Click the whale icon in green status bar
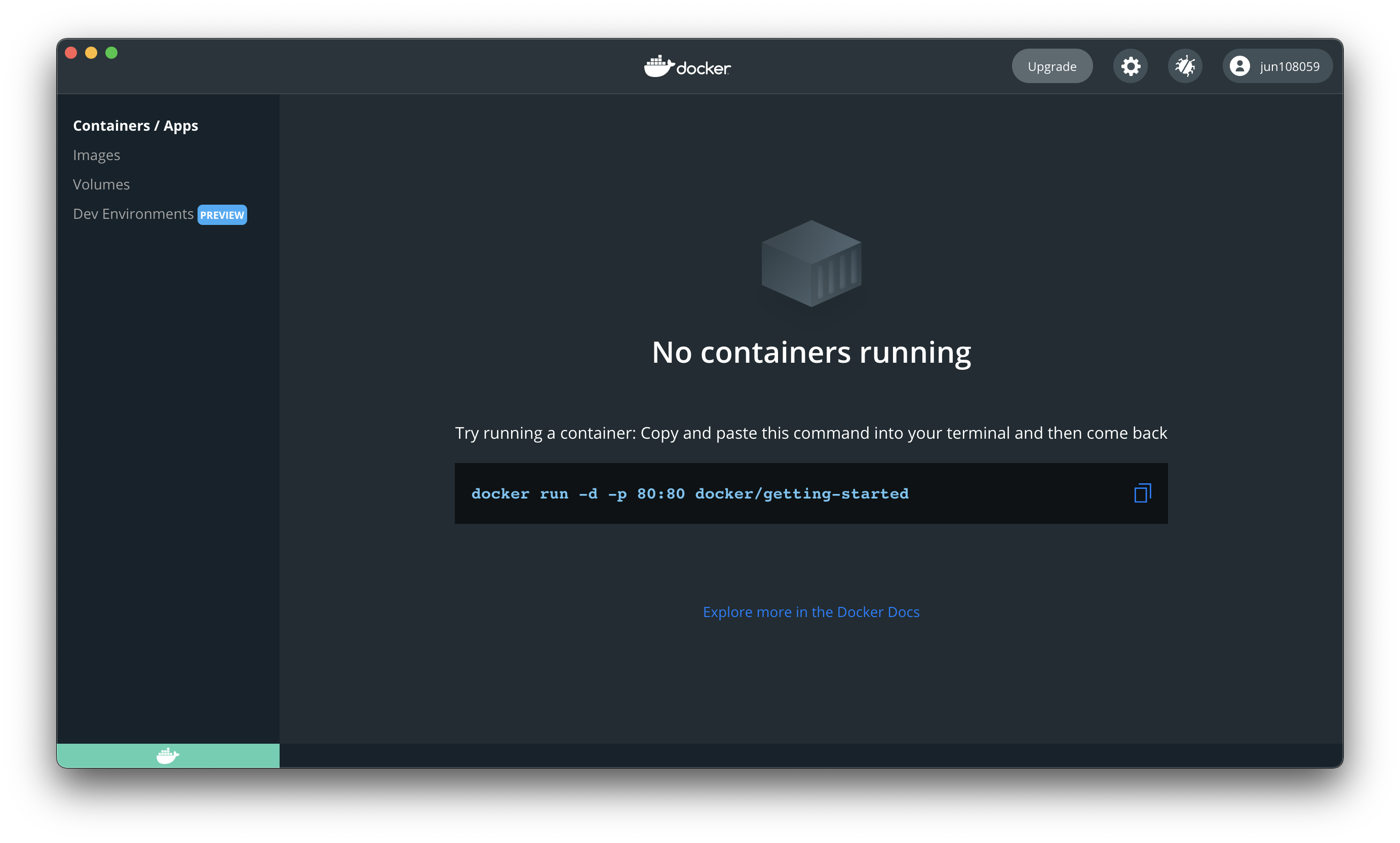This screenshot has height=843, width=1400. [x=168, y=755]
